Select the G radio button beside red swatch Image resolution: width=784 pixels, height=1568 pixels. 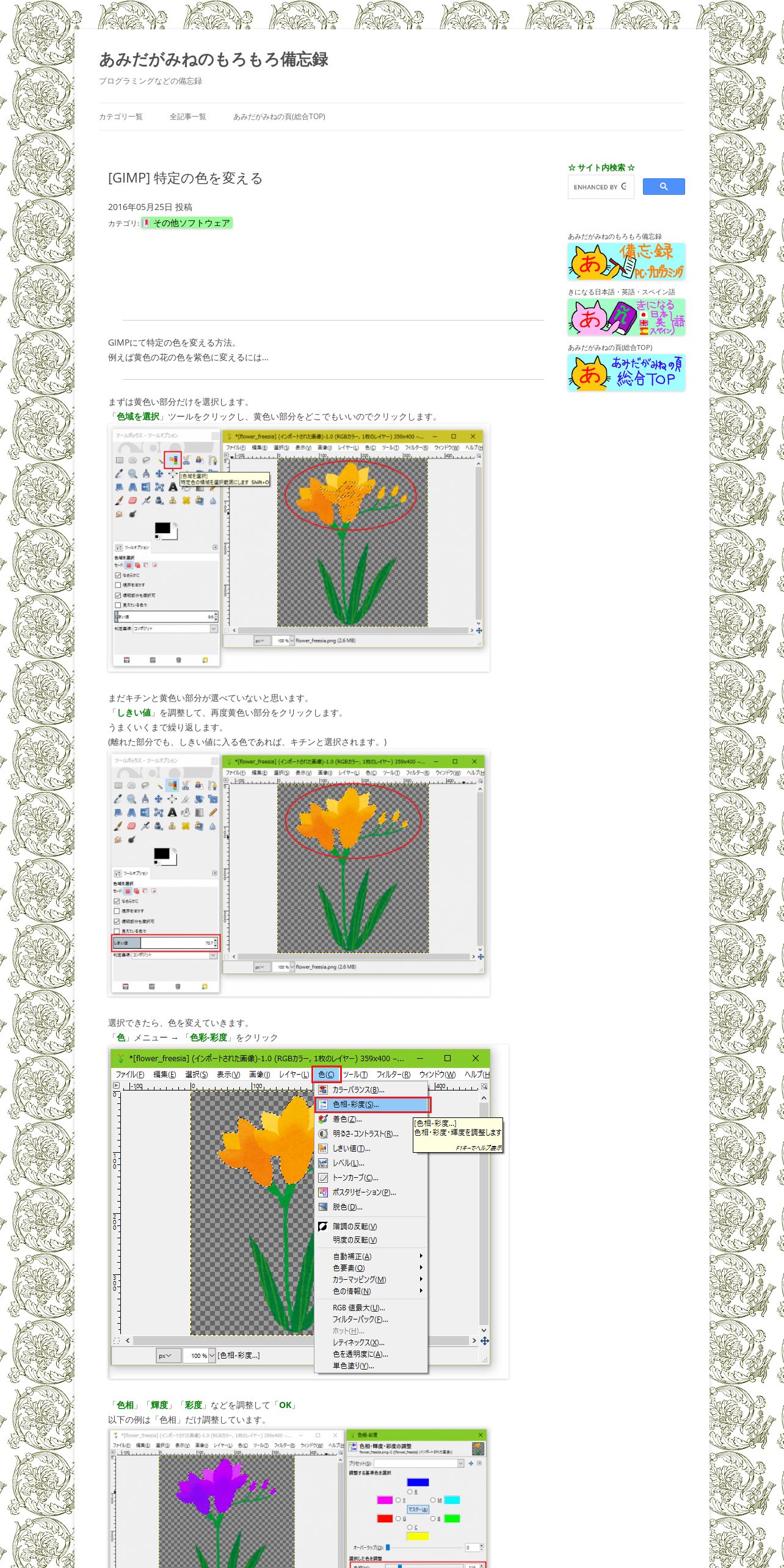pyautogui.click(x=398, y=1519)
